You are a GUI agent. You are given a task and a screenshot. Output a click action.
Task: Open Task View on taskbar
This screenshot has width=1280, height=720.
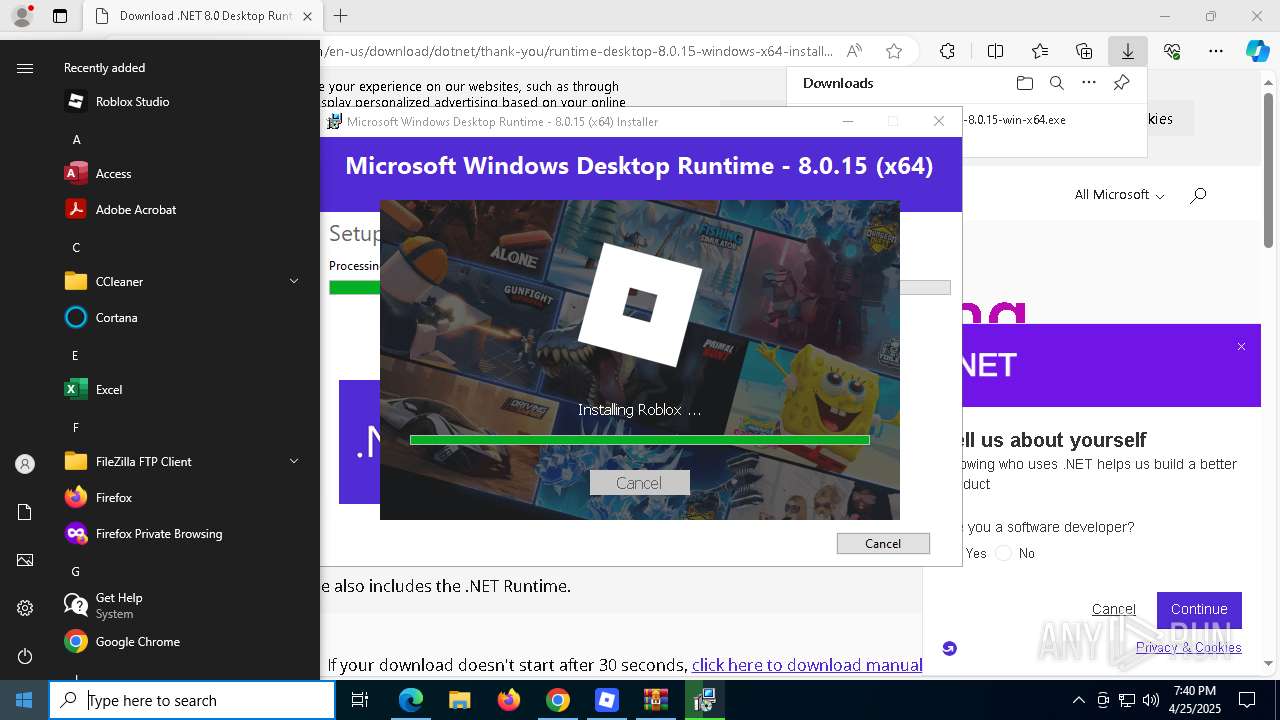360,700
